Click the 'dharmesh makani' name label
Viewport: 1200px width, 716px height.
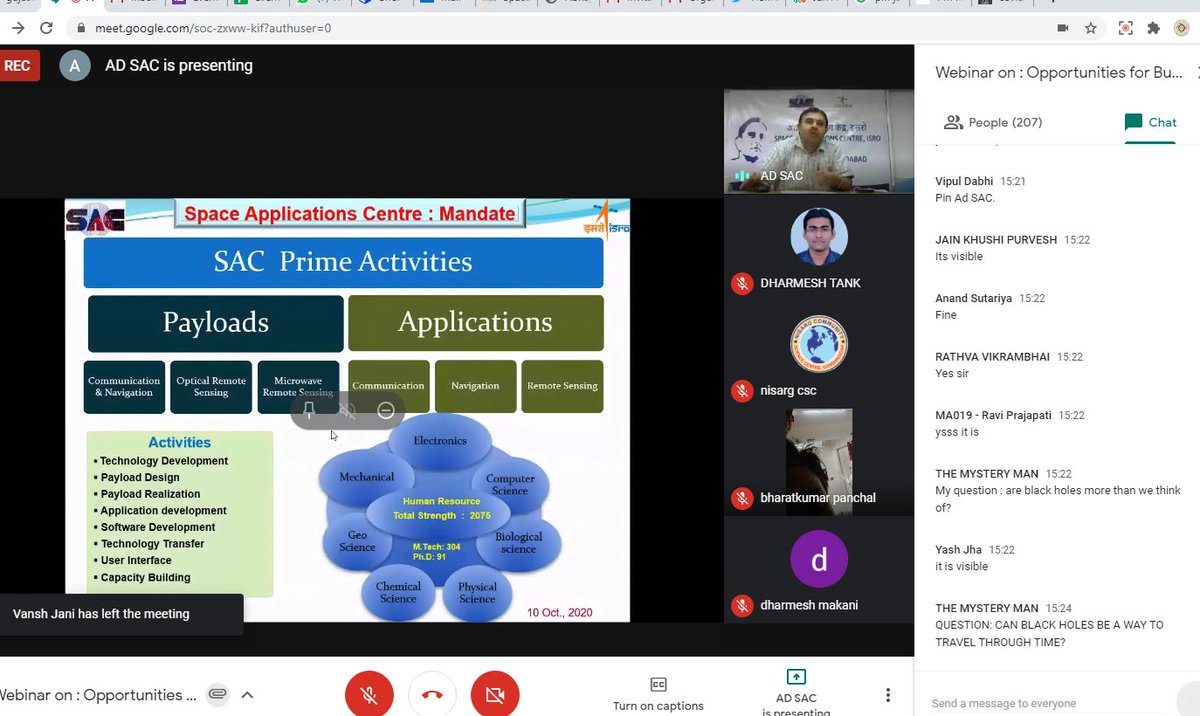tap(809, 604)
